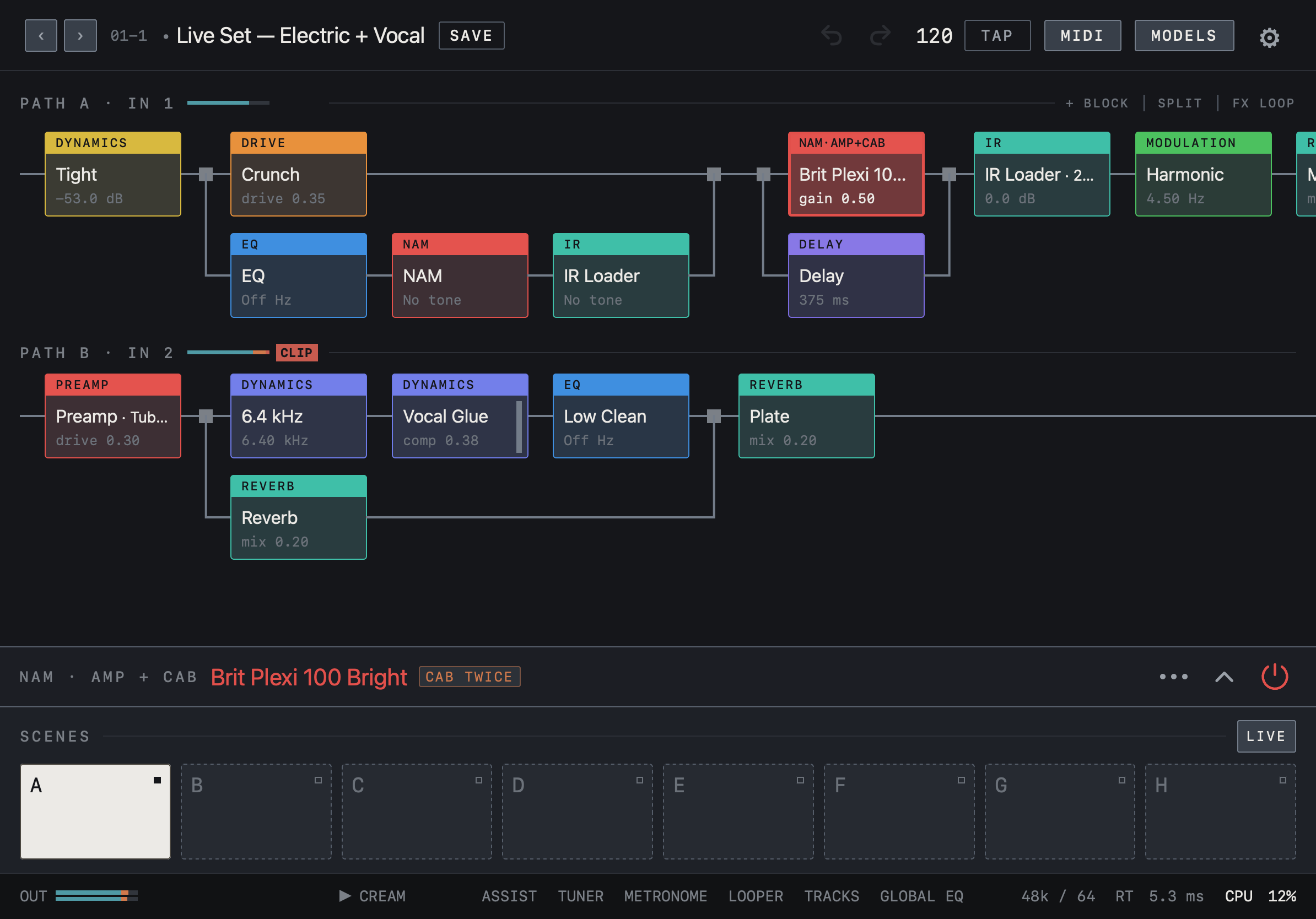The width and height of the screenshot is (1316, 919).
Task: Open the GLOBAL EQ
Action: pyautogui.click(x=921, y=896)
